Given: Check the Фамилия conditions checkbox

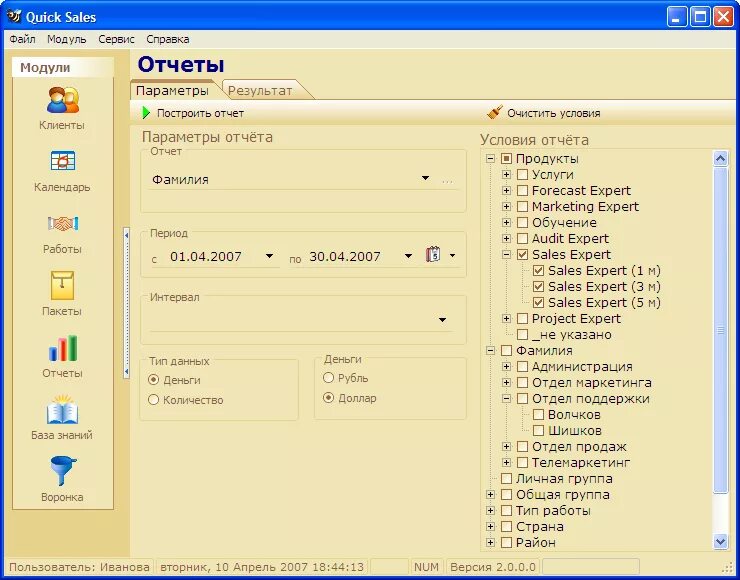Looking at the screenshot, I should pyautogui.click(x=506, y=351).
